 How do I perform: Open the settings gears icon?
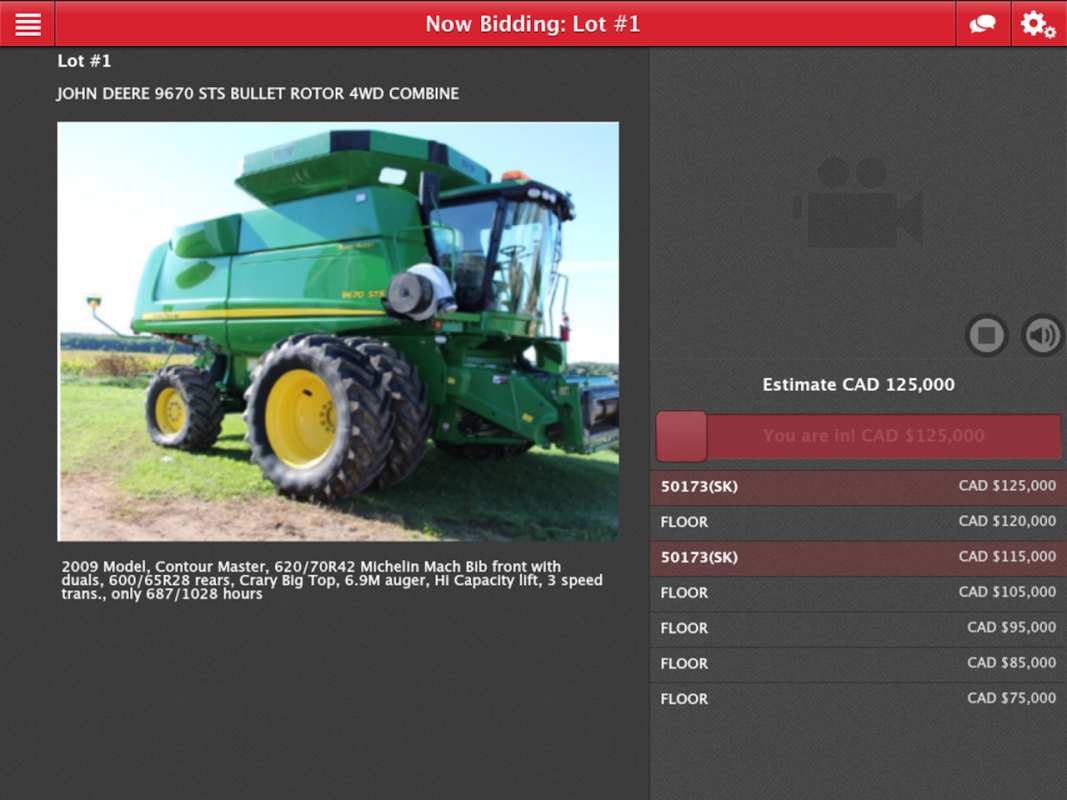[x=1038, y=24]
